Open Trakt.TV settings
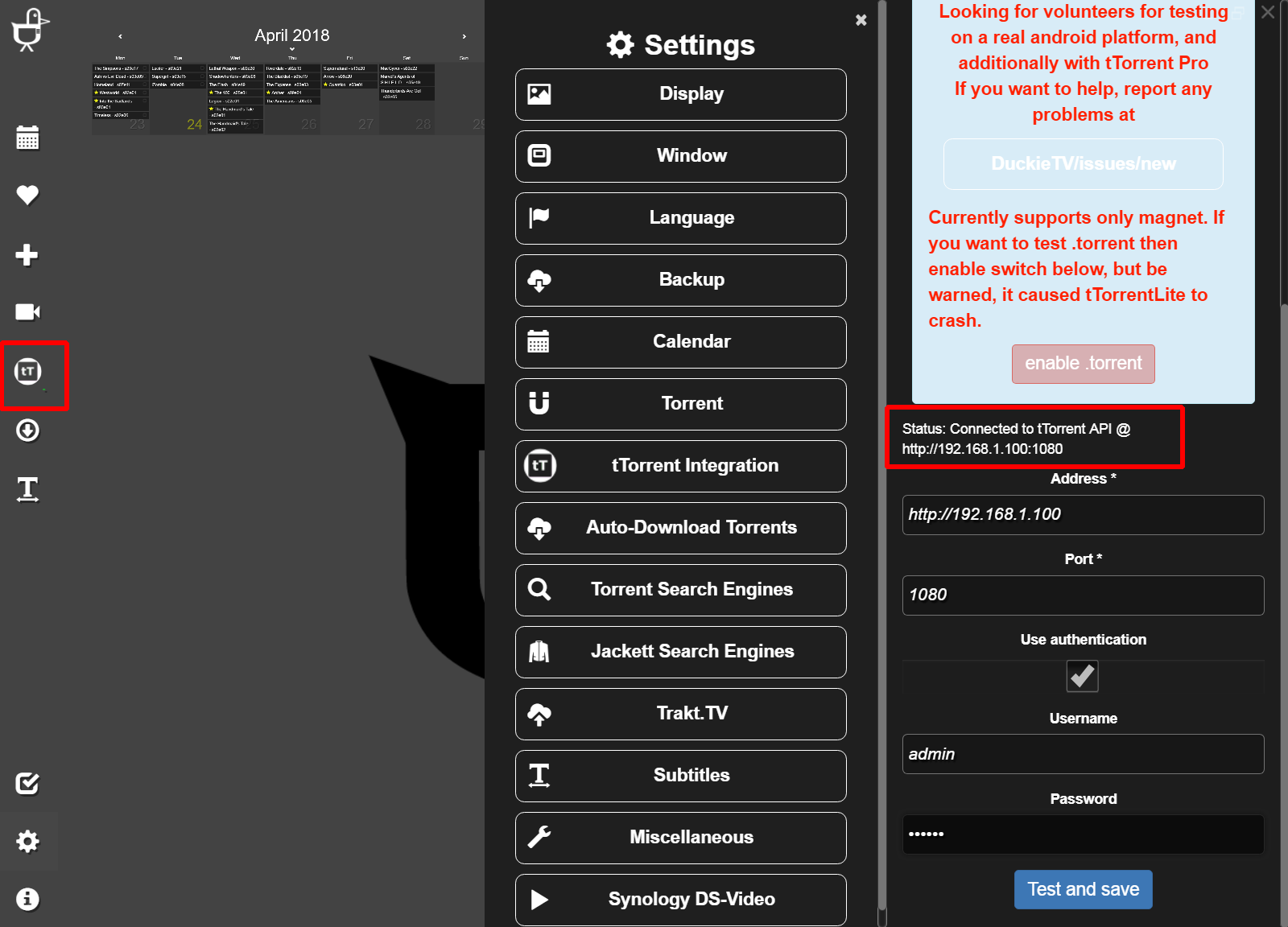Screen dimensions: 1288x927 pyautogui.click(x=681, y=714)
